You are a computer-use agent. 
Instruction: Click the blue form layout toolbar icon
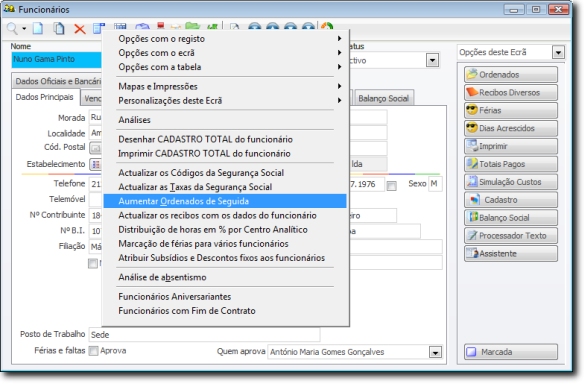pyautogui.click(x=98, y=27)
